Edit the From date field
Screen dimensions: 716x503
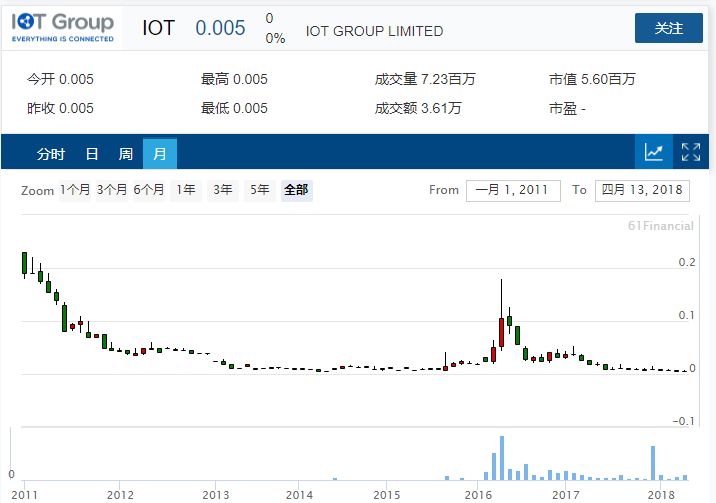[513, 190]
